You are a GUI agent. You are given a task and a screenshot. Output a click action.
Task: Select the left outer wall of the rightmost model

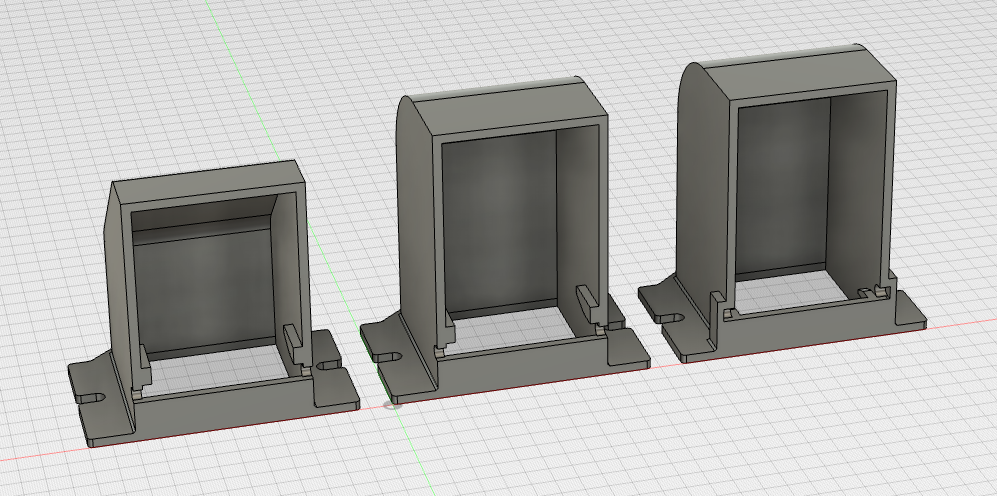click(x=701, y=190)
